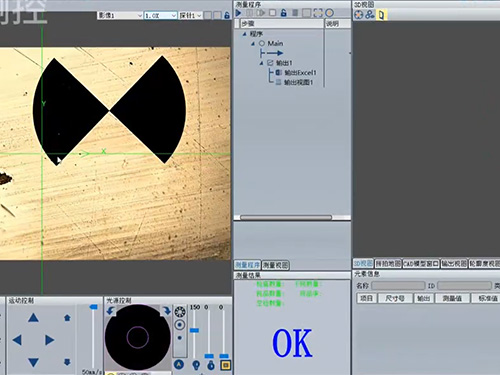Viewport: 500px width, 375px height.
Task: Toggle auto light 'A' button
Action: 179,365
